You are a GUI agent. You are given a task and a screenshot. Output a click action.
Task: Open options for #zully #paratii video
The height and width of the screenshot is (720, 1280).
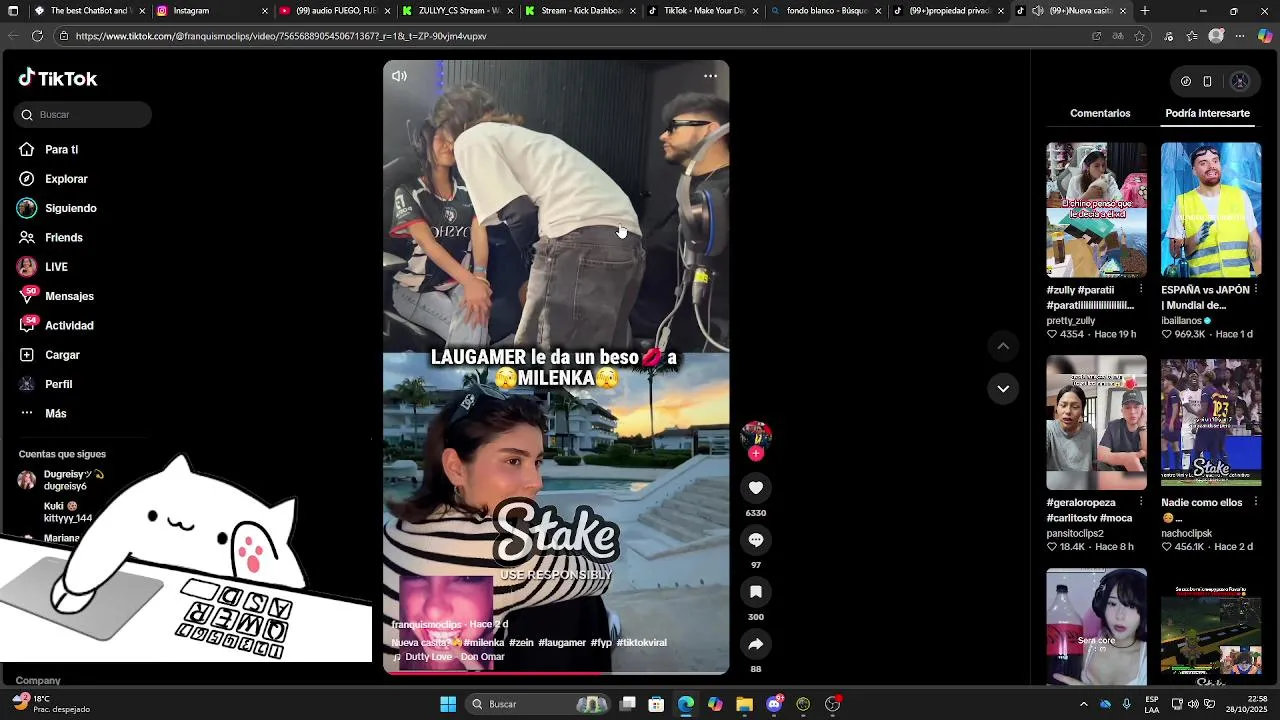1141,290
